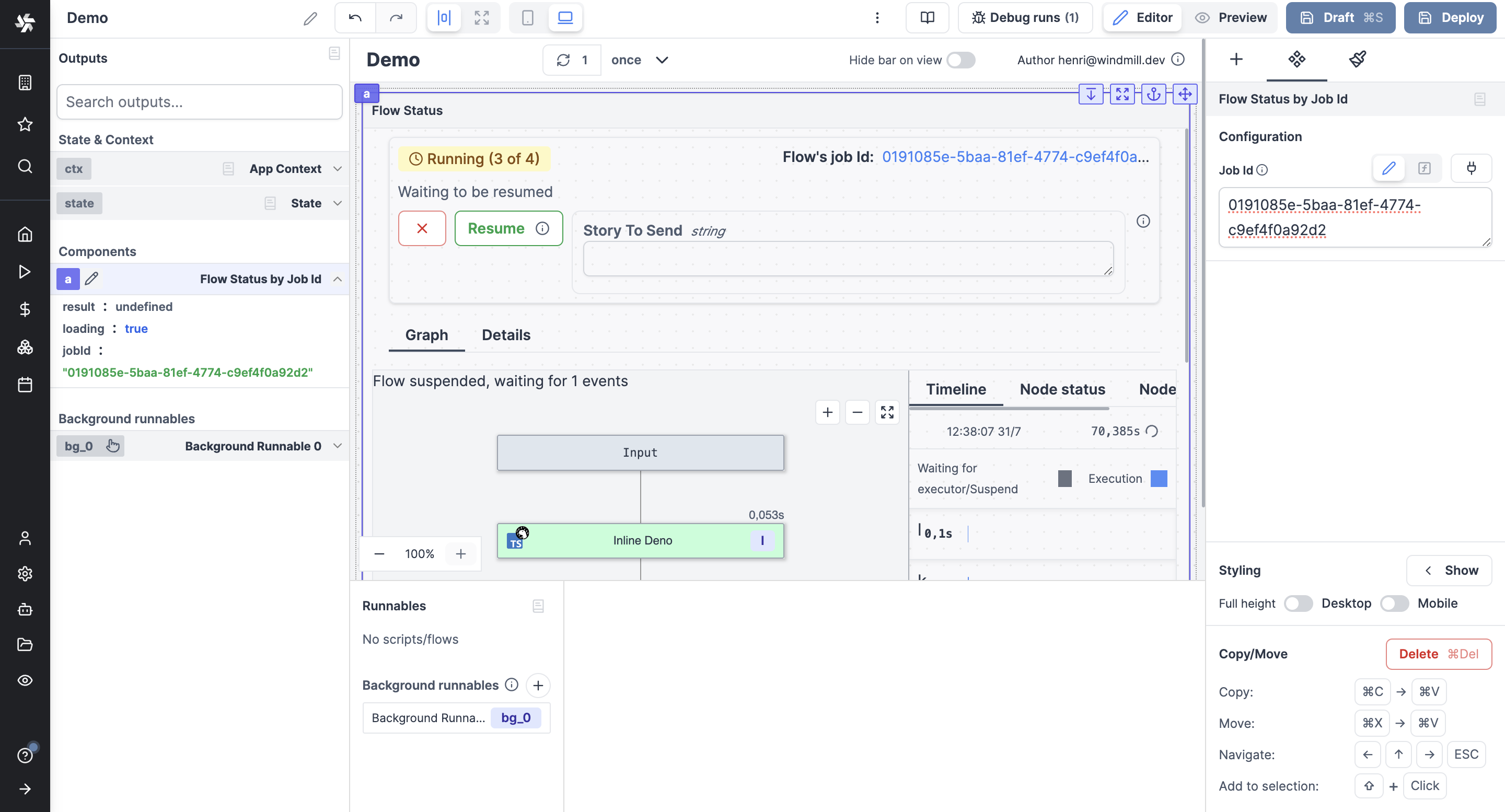1505x812 pixels.
Task: Open the styling paintbrush panel
Action: 1358,59
